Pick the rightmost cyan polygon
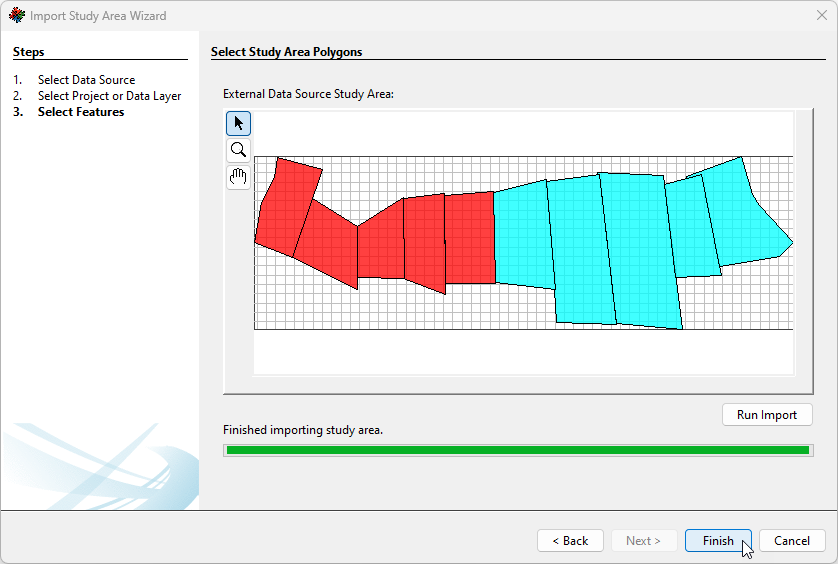This screenshot has width=838, height=564. pos(748,220)
